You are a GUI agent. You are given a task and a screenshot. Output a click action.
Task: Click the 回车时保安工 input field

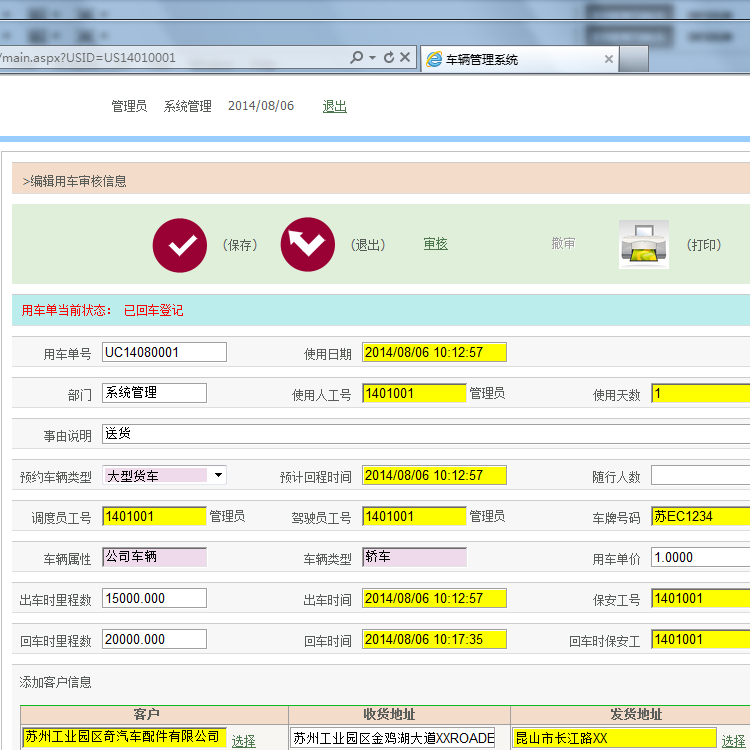[x=701, y=640]
